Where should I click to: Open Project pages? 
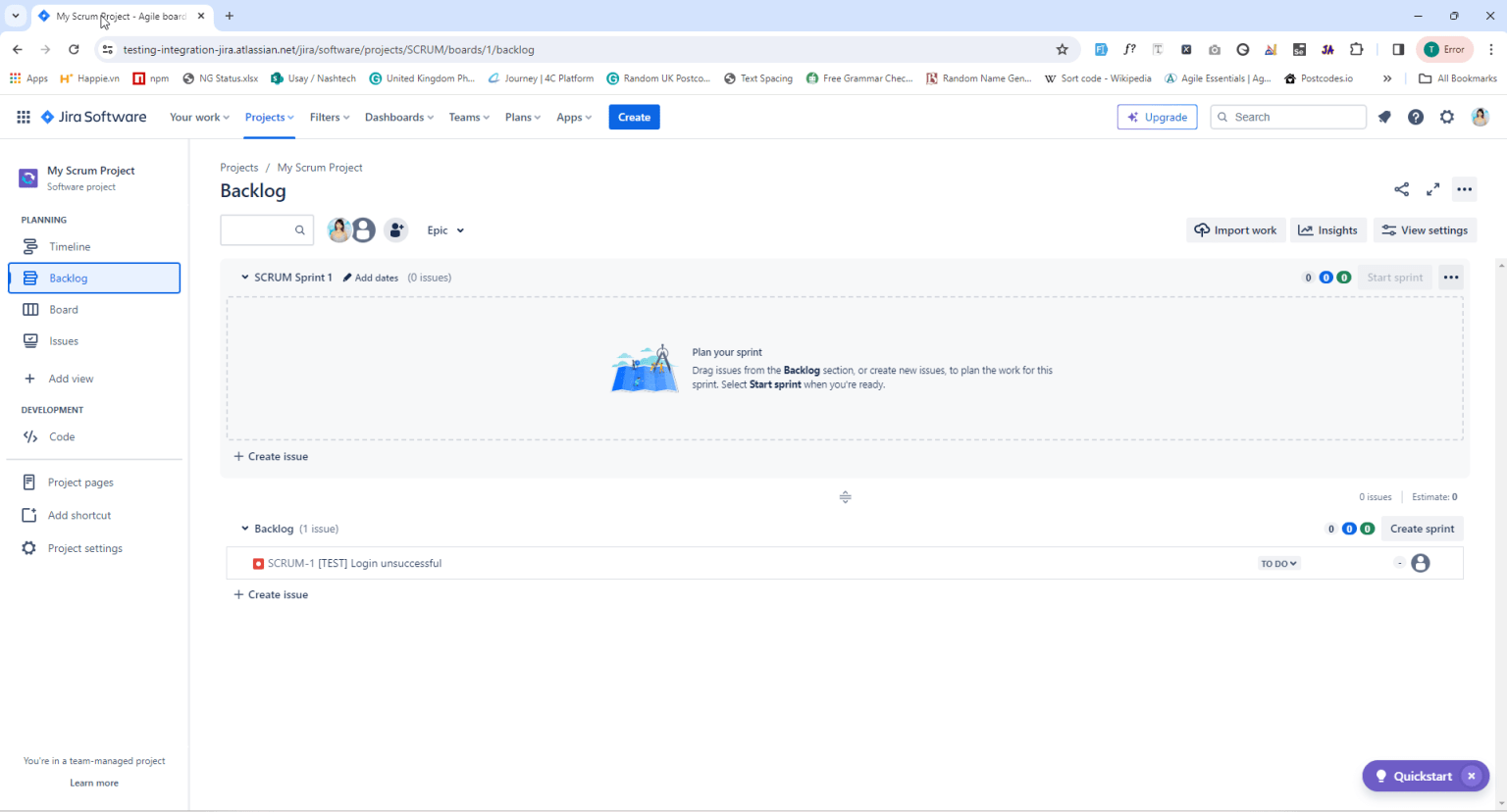(x=79, y=482)
